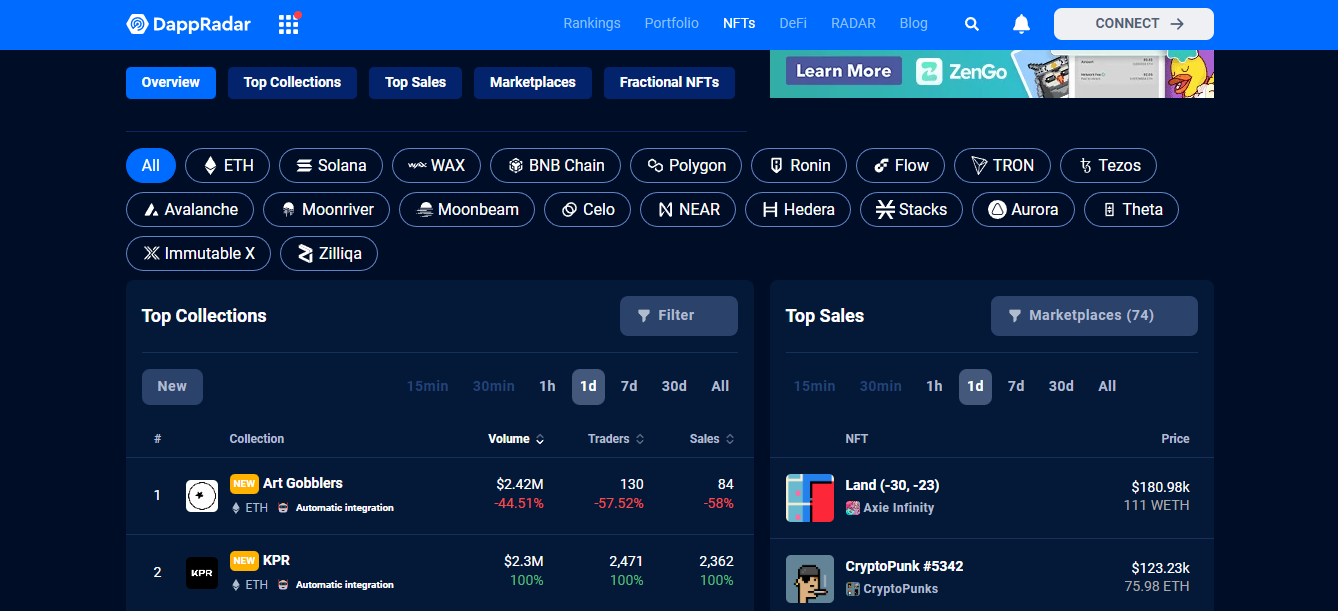Image resolution: width=1338 pixels, height=611 pixels.
Task: Filter by ETH chain
Action: pyautogui.click(x=228, y=165)
